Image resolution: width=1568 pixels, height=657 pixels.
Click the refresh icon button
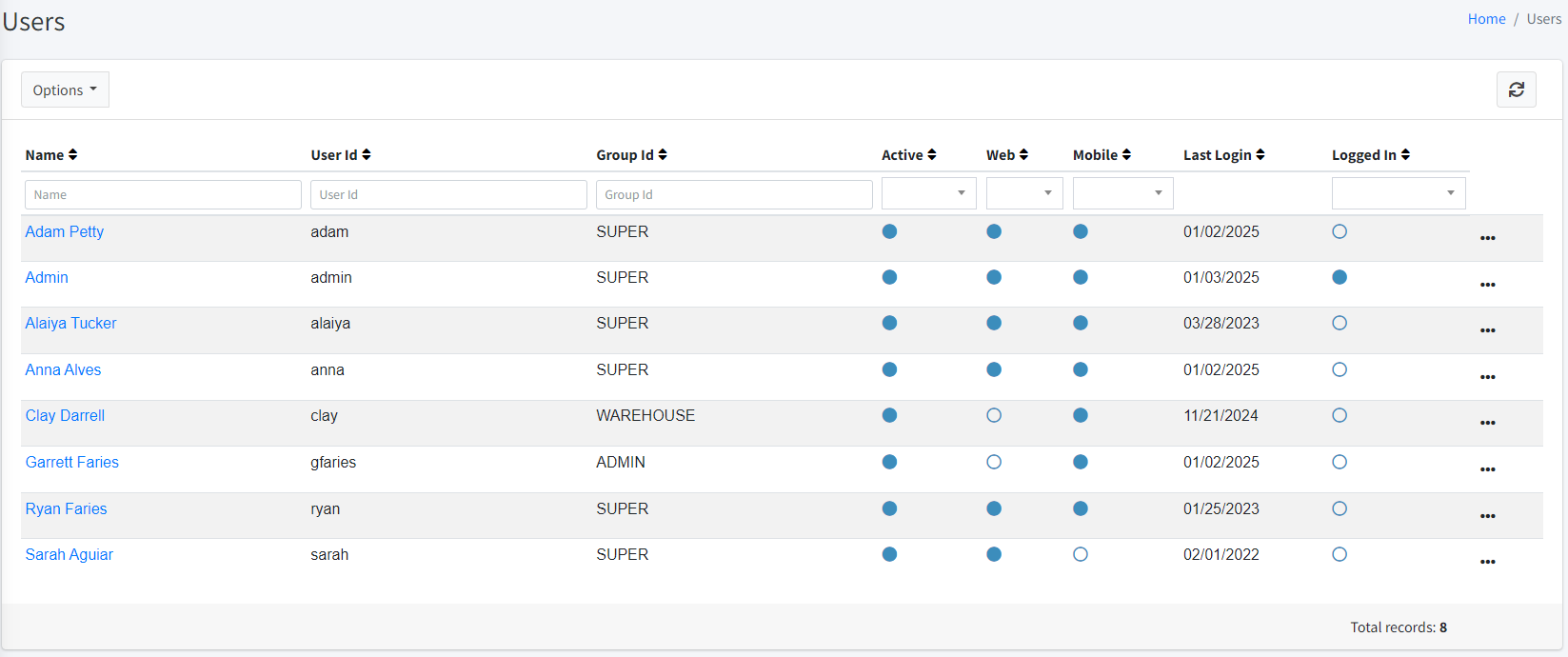(x=1516, y=90)
